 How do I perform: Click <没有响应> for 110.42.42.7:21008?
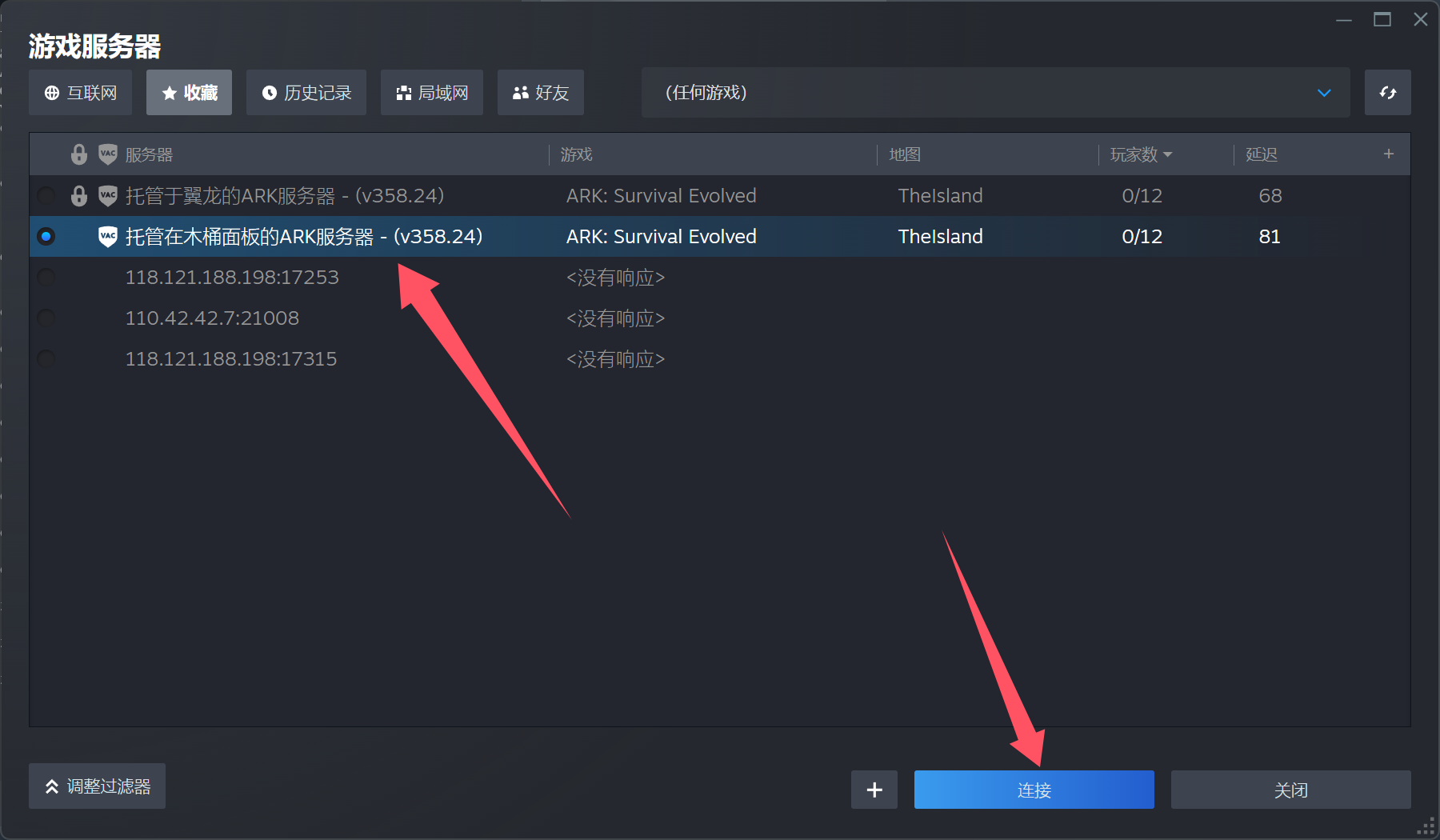point(616,318)
